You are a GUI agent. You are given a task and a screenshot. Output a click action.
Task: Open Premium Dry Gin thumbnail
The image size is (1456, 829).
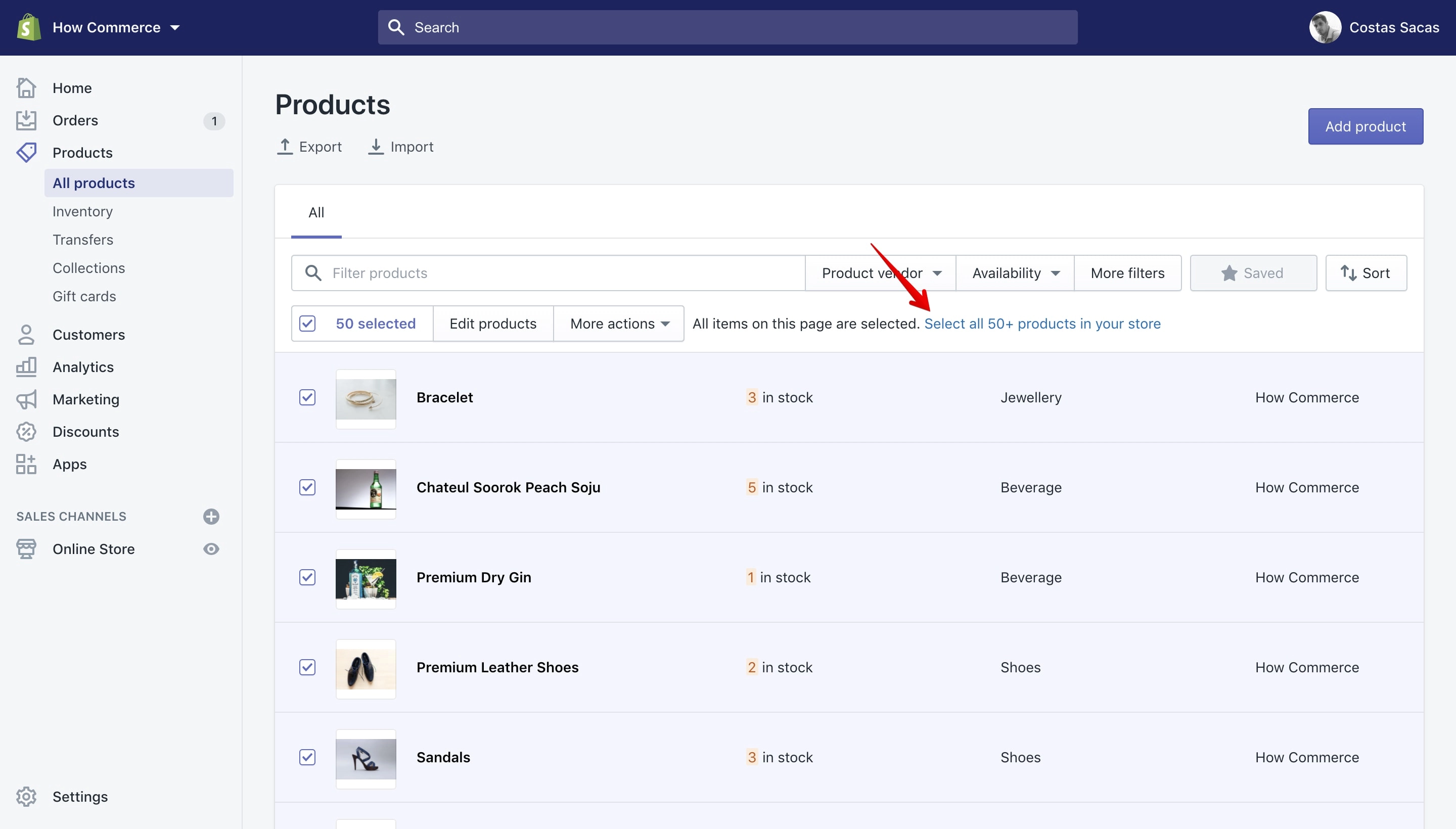366,578
